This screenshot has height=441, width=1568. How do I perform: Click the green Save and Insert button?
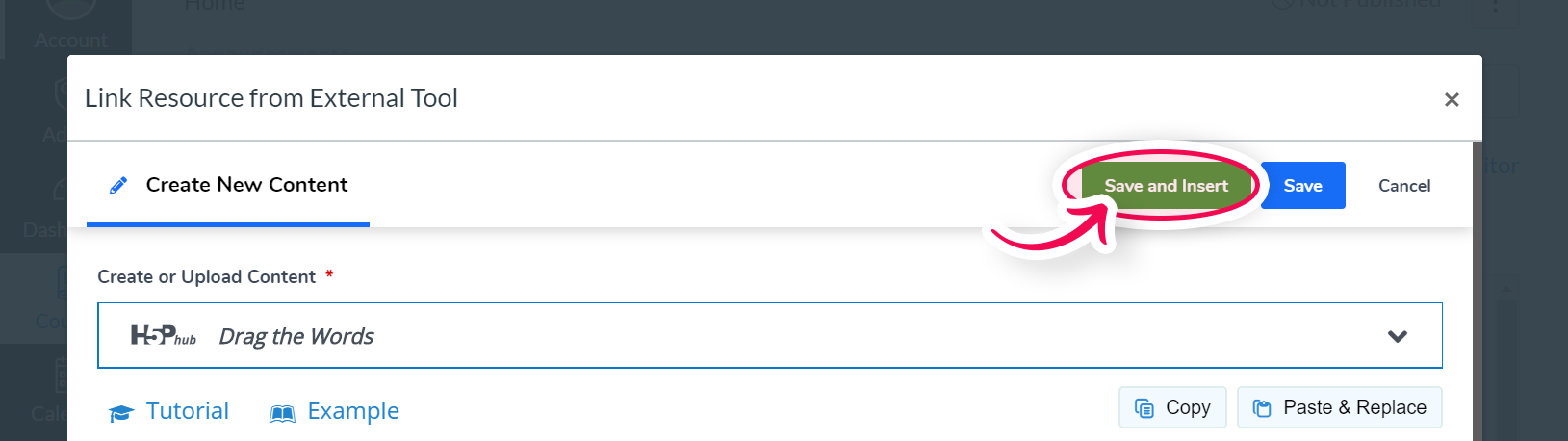1166,186
